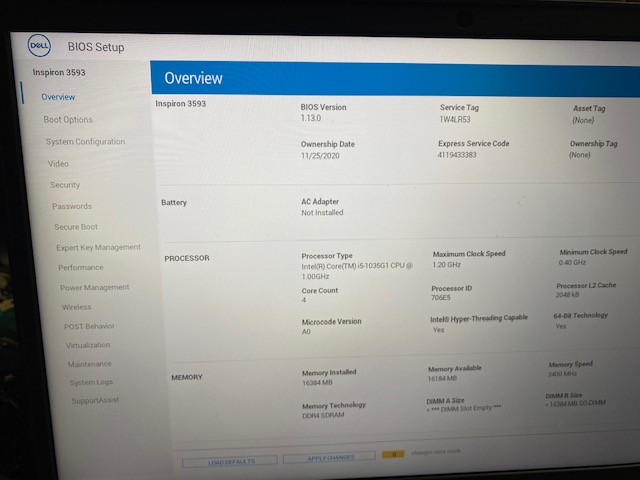Click Memory Speed 2400 MHz
Screen dimensions: 640x480
tap(562, 373)
